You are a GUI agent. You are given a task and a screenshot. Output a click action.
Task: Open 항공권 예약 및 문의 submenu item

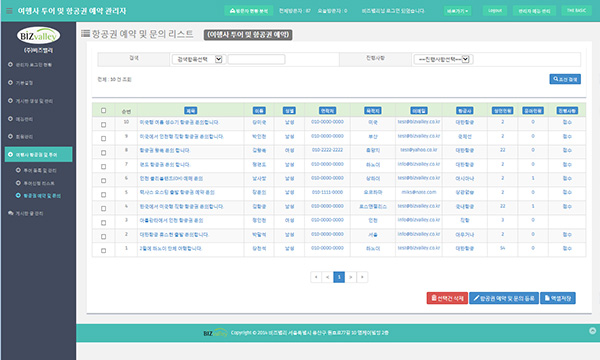coord(42,195)
